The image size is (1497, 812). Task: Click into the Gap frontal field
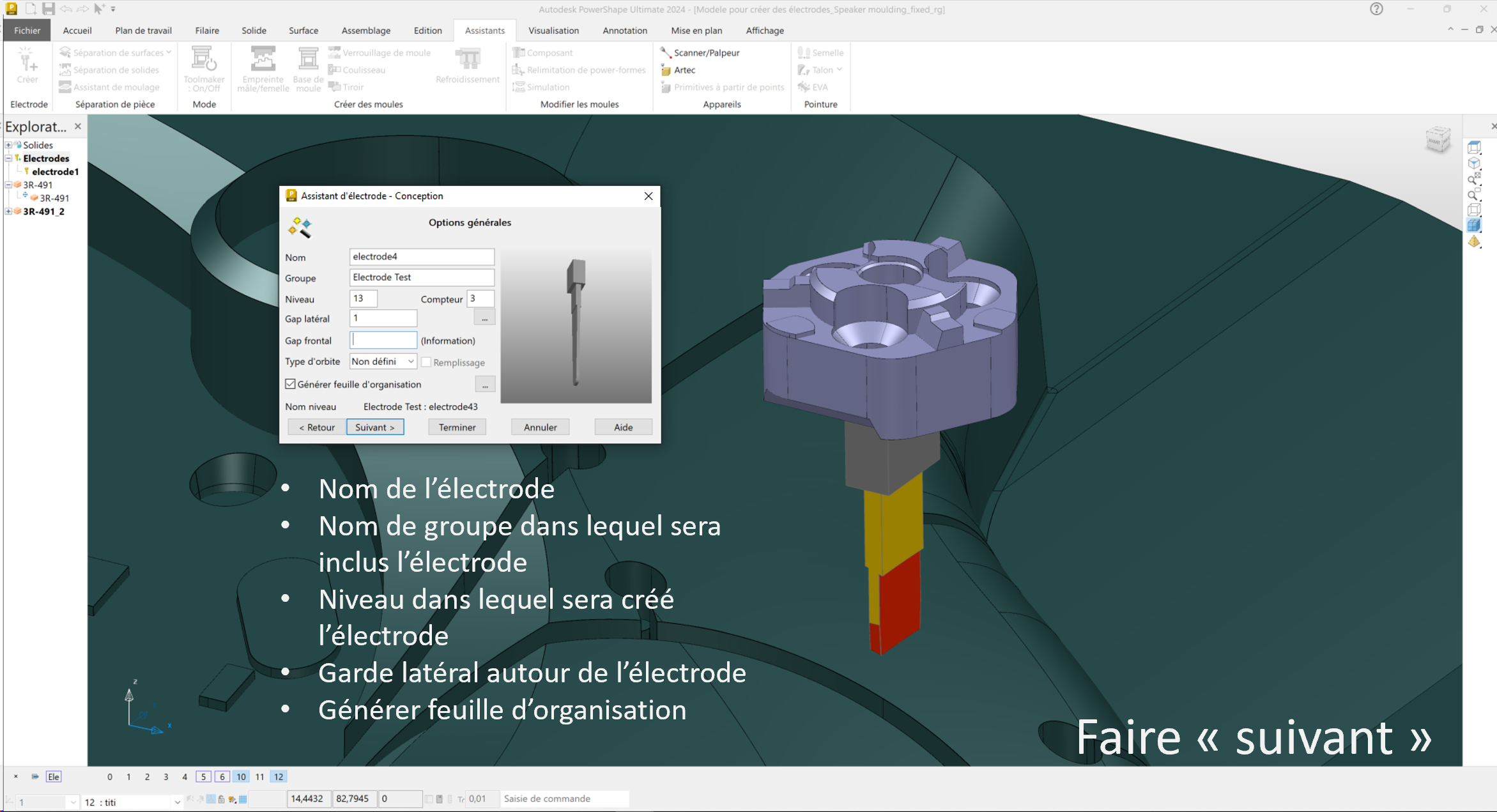[383, 341]
